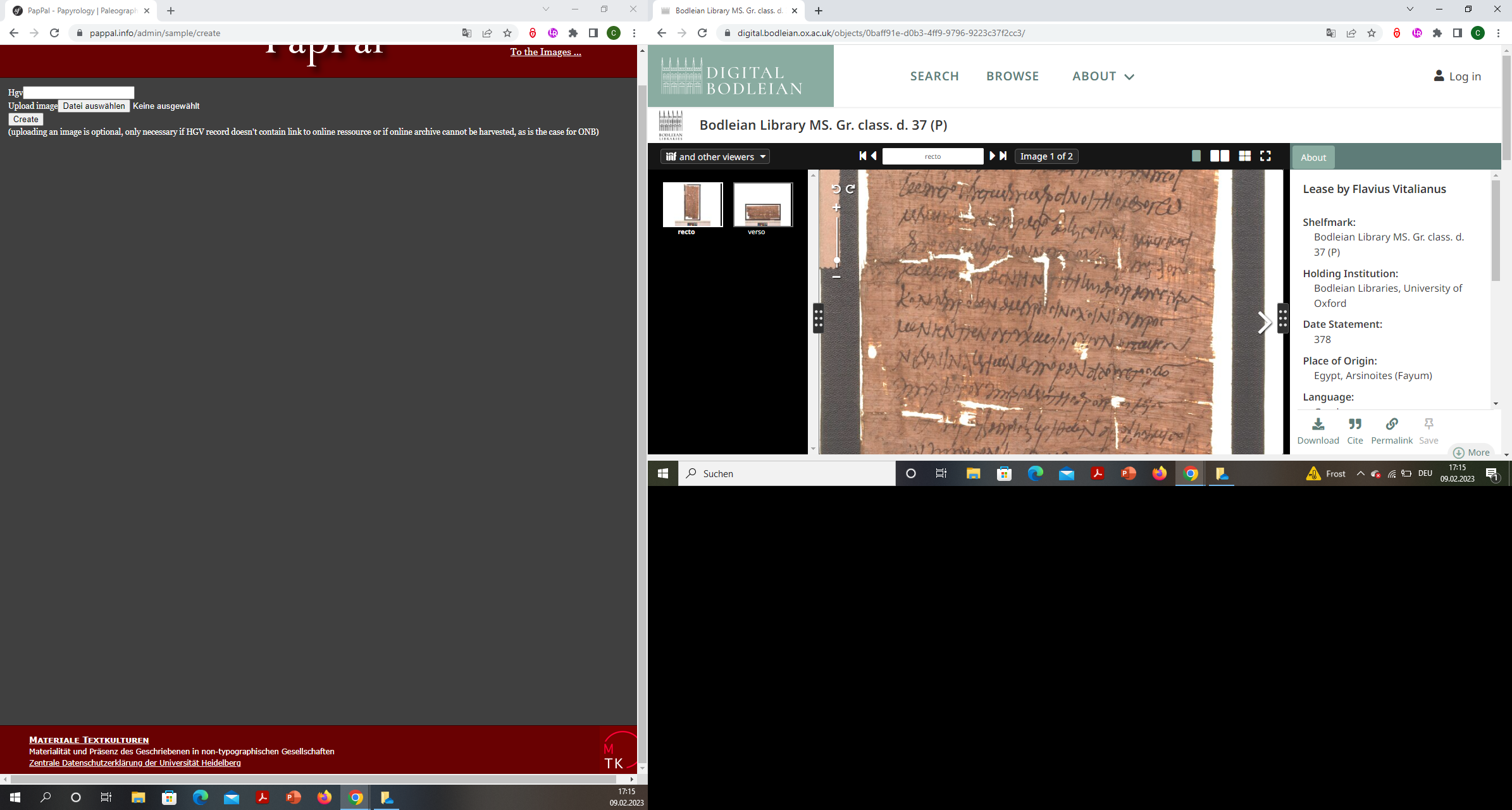Save this manuscript item
The image size is (1512, 810).
pyautogui.click(x=1428, y=431)
